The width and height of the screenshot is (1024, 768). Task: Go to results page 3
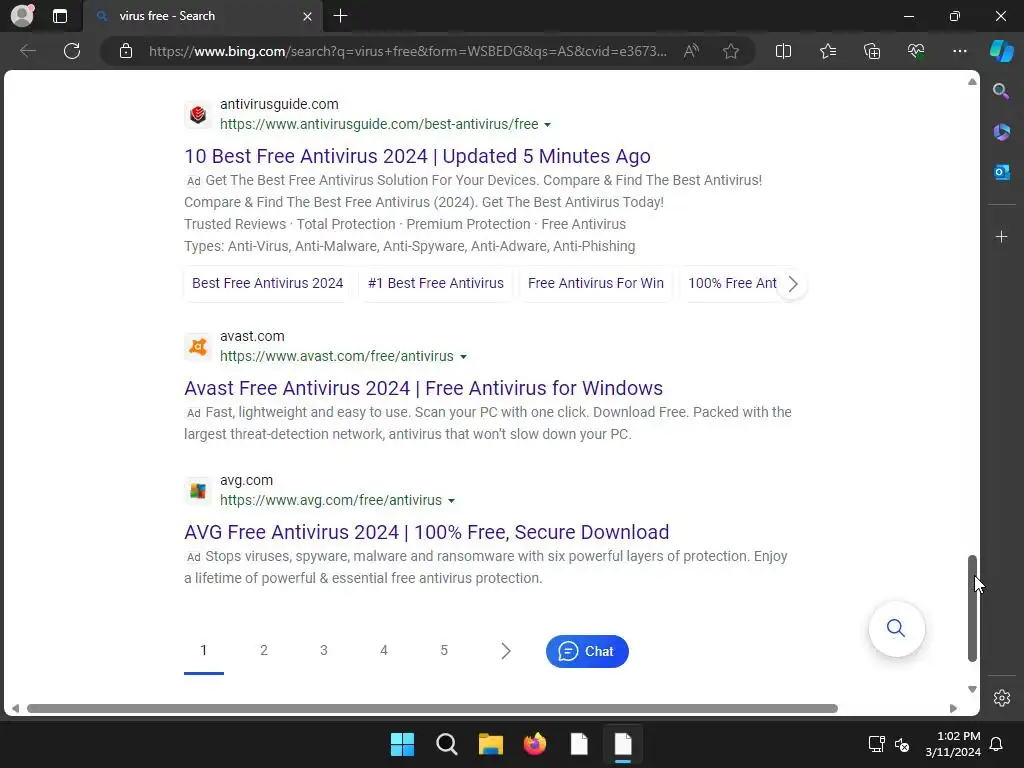point(324,650)
